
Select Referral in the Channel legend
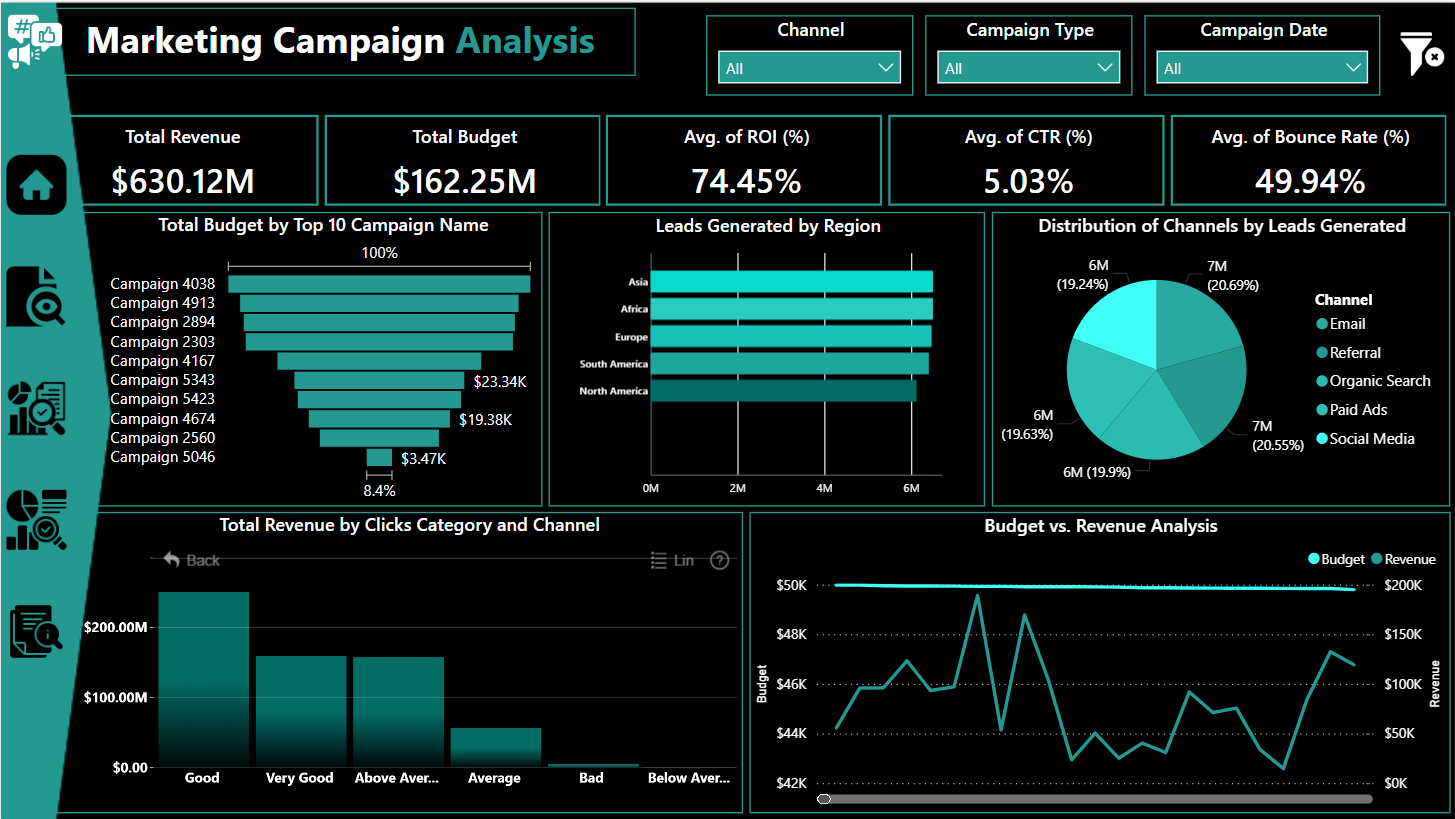1348,353
